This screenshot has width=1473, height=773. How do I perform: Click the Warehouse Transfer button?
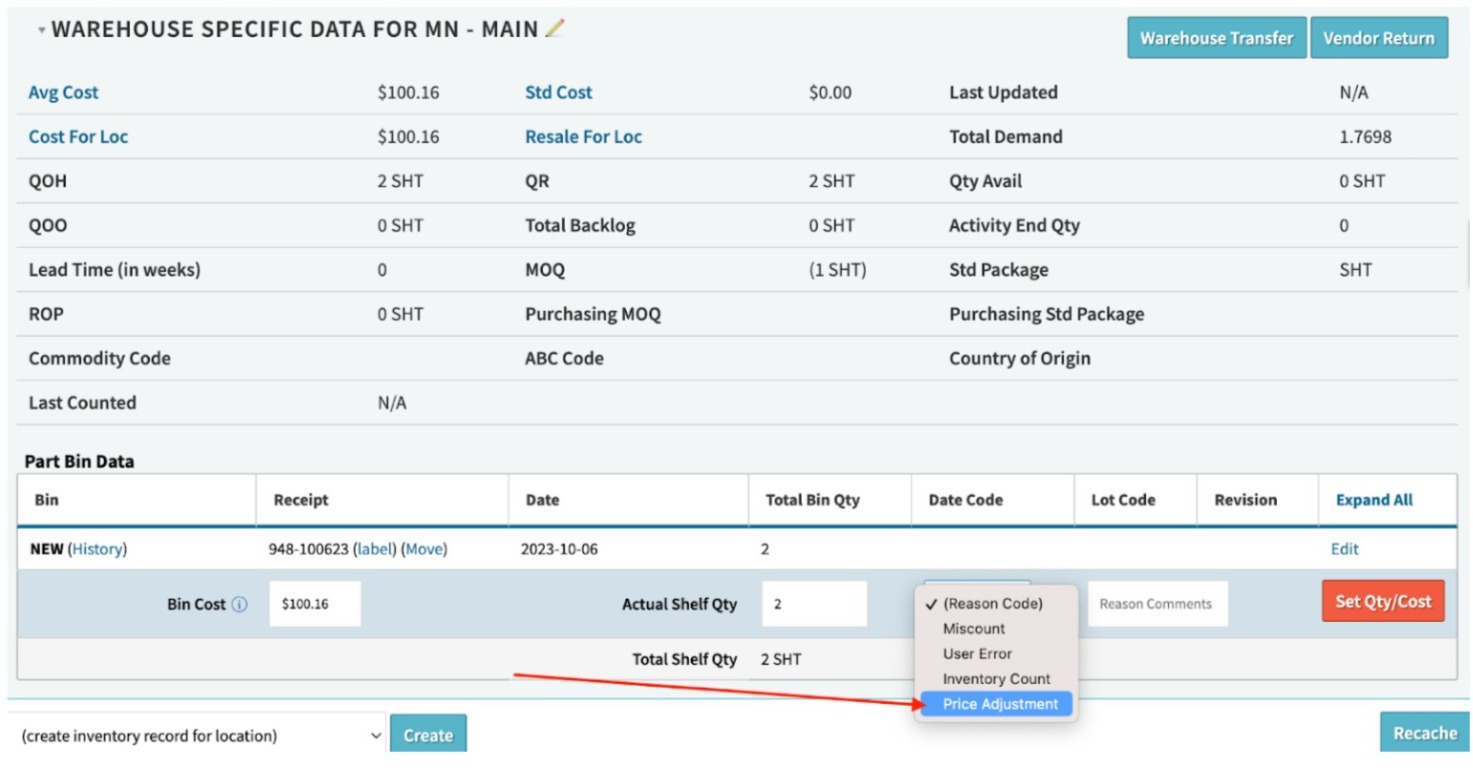point(1216,38)
